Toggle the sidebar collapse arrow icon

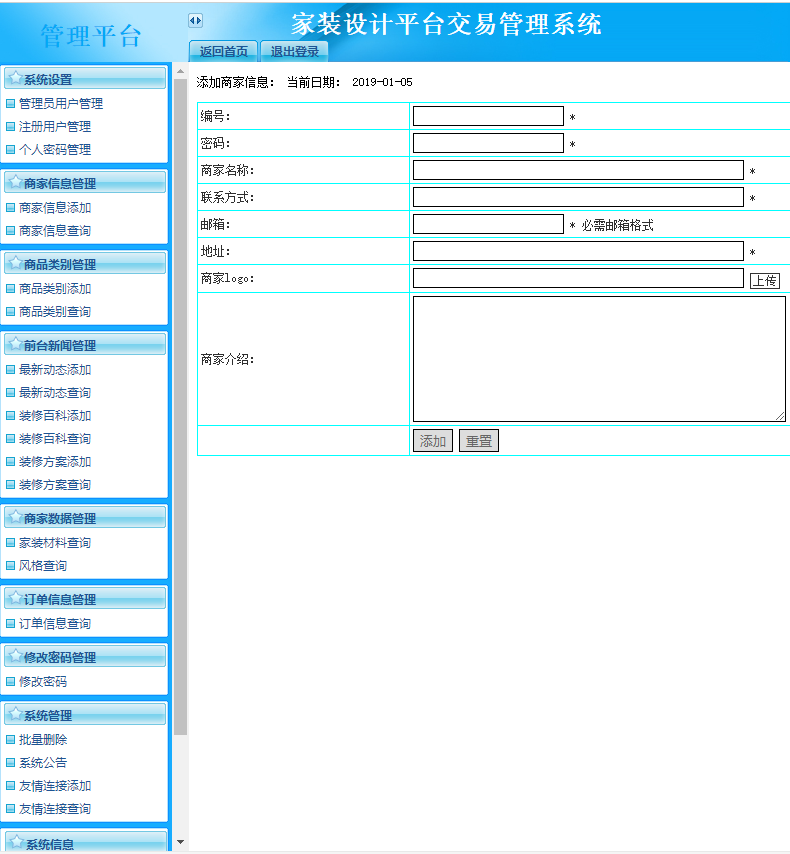coord(195,20)
